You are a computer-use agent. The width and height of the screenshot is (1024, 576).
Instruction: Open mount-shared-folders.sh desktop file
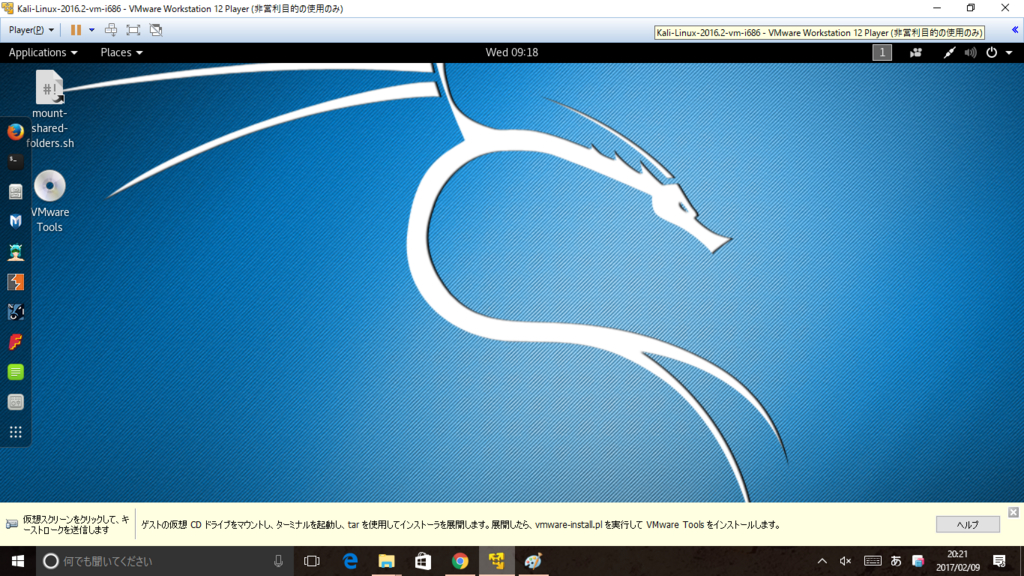50,109
